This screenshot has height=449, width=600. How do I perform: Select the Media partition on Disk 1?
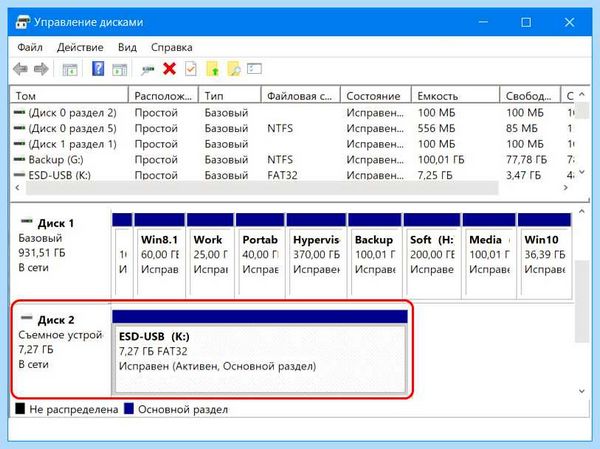point(489,256)
